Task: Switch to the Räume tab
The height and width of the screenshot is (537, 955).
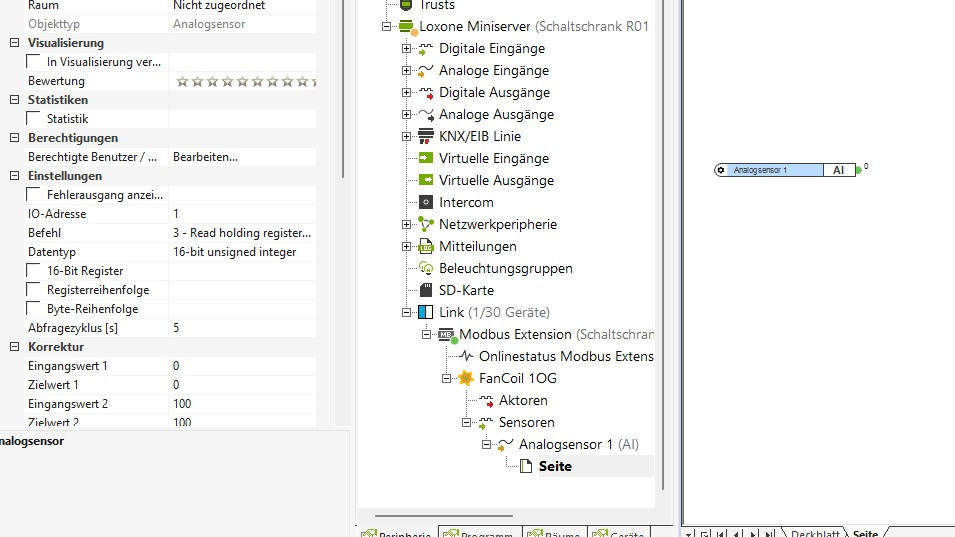Action: click(x=555, y=532)
